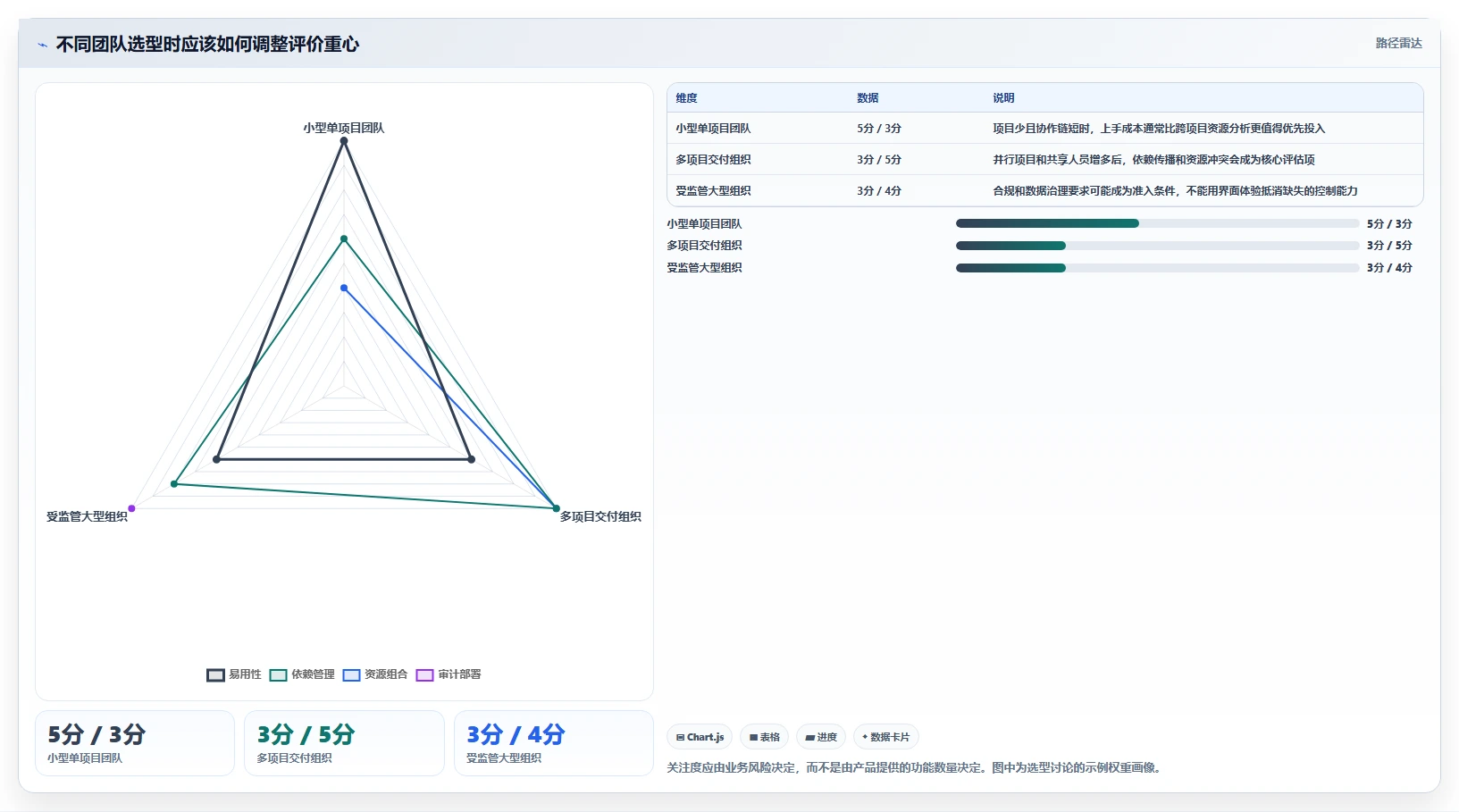
Task: Toggle the 依赖管理 legend swatch
Action: (x=278, y=675)
